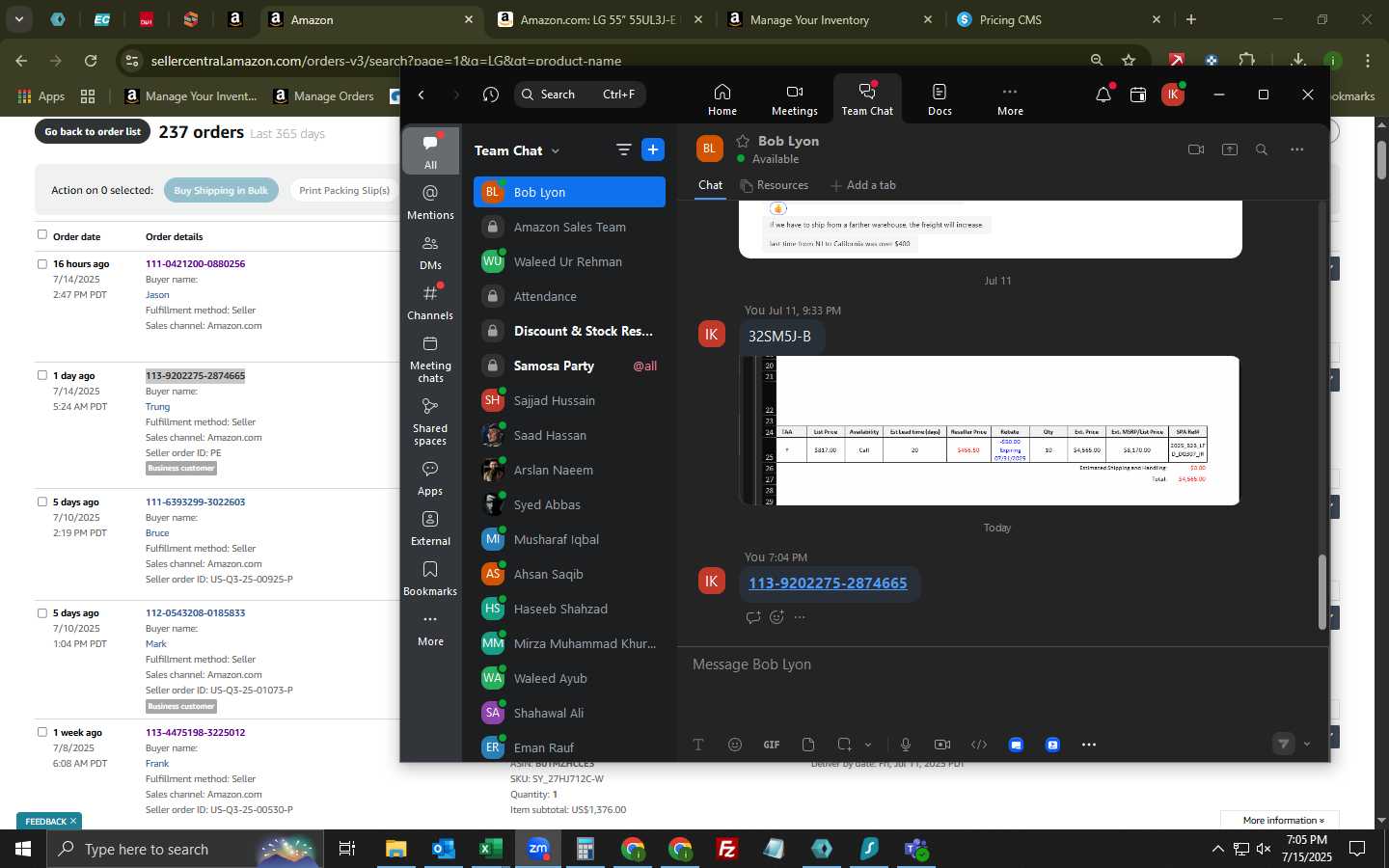
Task: Open Bookmarks in Zoom sidebar
Action: click(430, 578)
